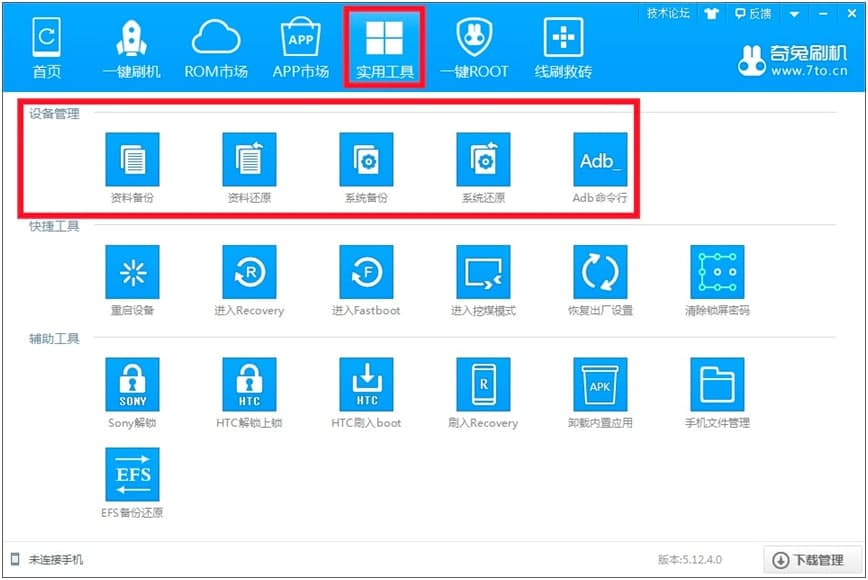Expand the title bar dropdown arrow menu
The height and width of the screenshot is (580, 868).
click(x=794, y=14)
